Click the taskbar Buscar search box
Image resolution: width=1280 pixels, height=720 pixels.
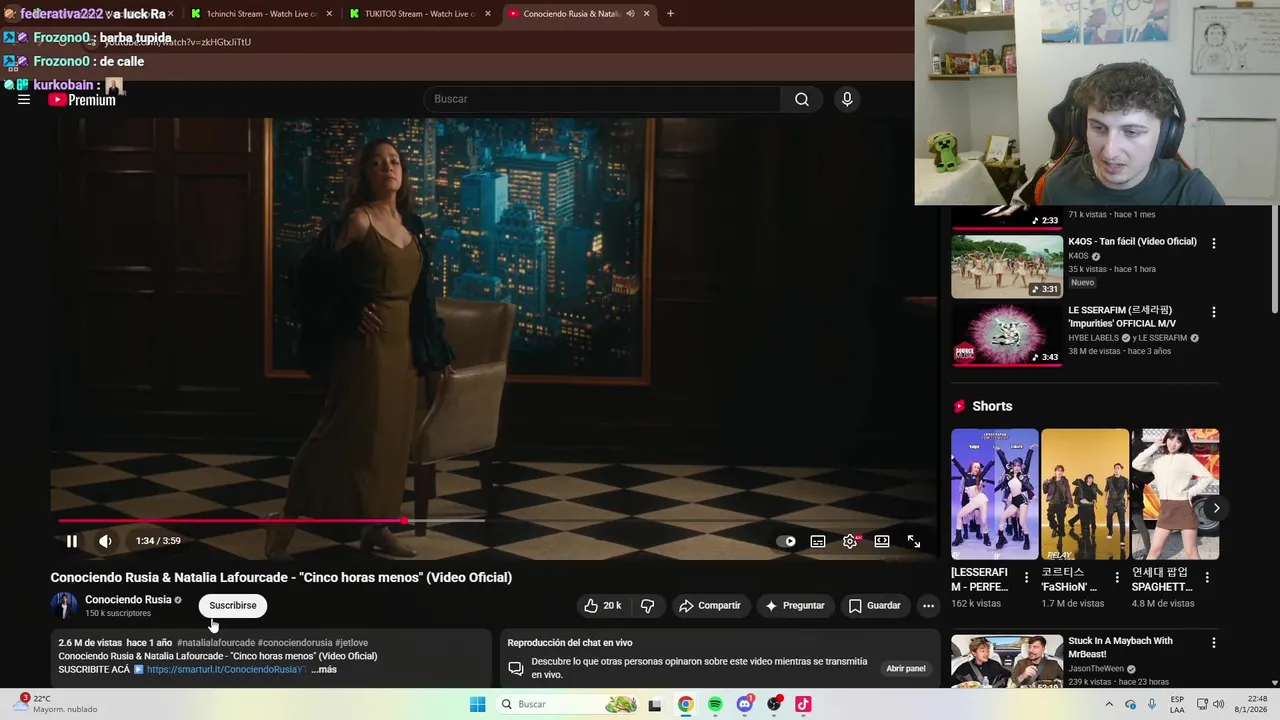click(x=568, y=704)
